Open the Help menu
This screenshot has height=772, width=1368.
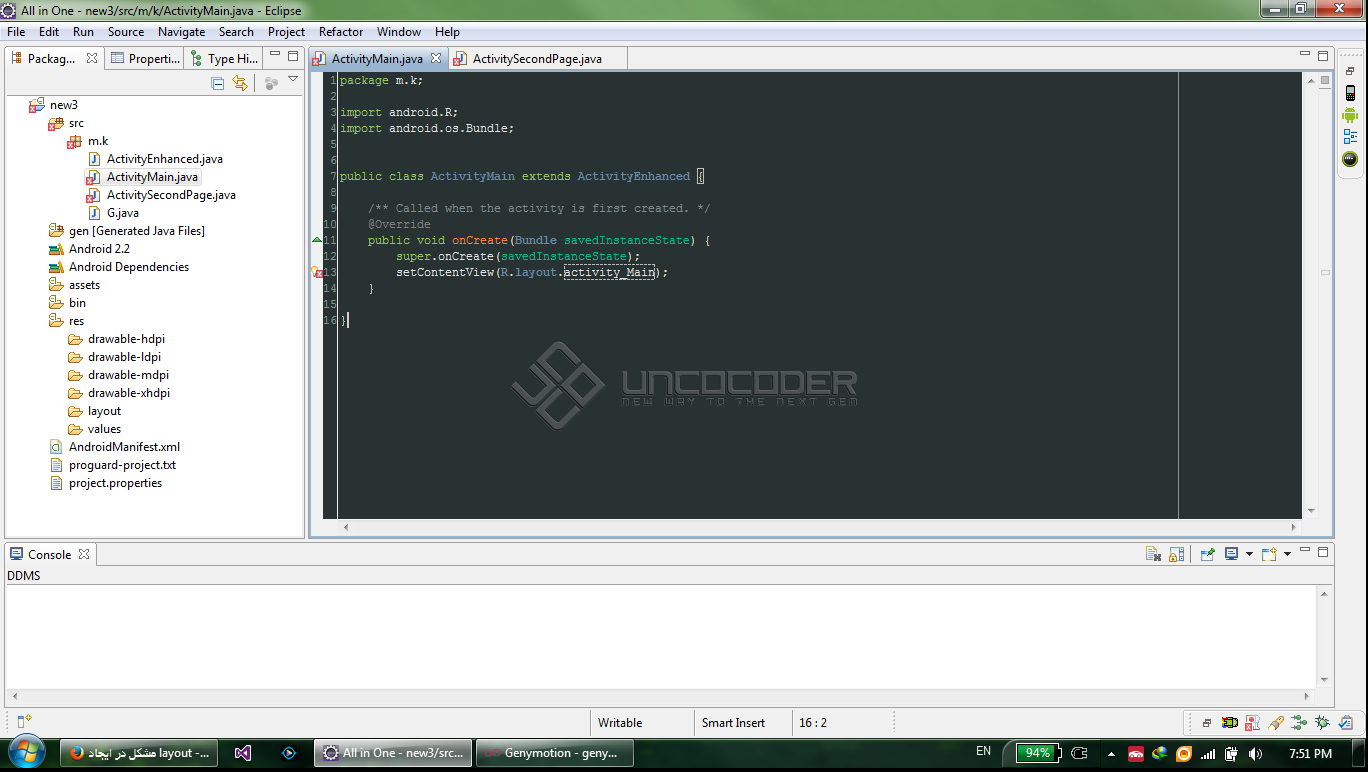tap(447, 32)
